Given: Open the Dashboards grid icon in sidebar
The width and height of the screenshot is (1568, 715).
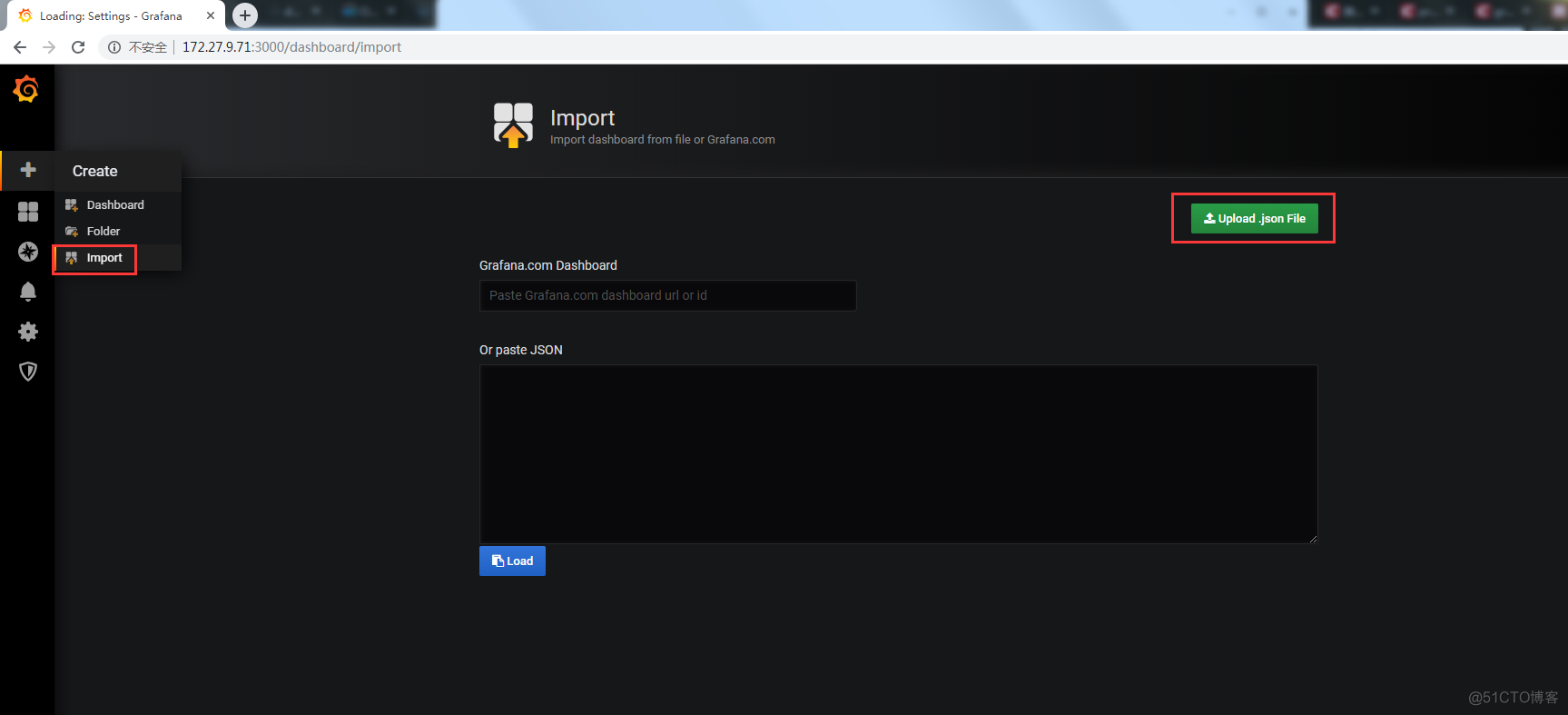Looking at the screenshot, I should click(28, 212).
